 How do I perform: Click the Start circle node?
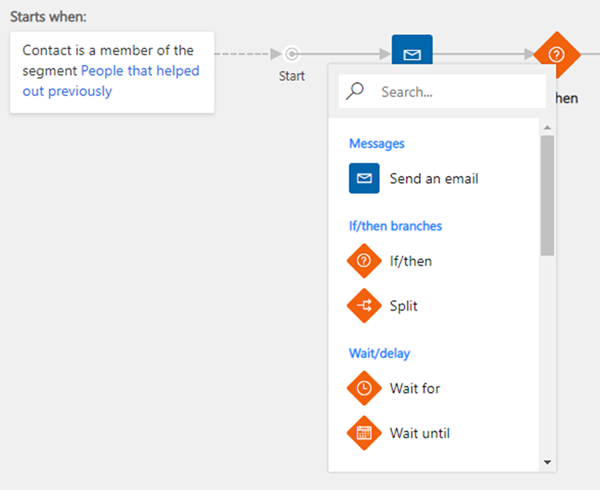pyautogui.click(x=291, y=54)
